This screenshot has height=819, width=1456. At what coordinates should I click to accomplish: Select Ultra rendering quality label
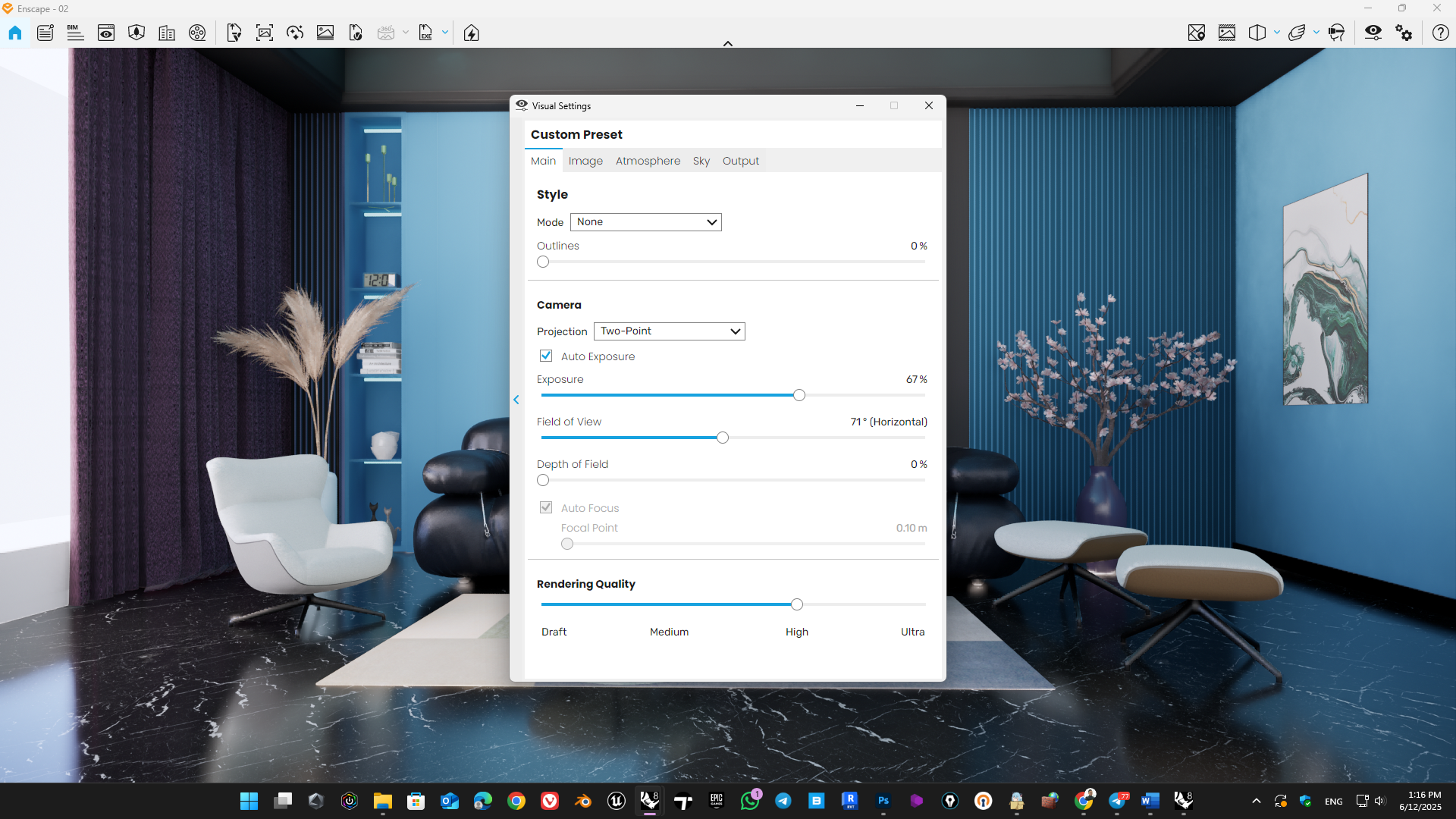coord(912,632)
